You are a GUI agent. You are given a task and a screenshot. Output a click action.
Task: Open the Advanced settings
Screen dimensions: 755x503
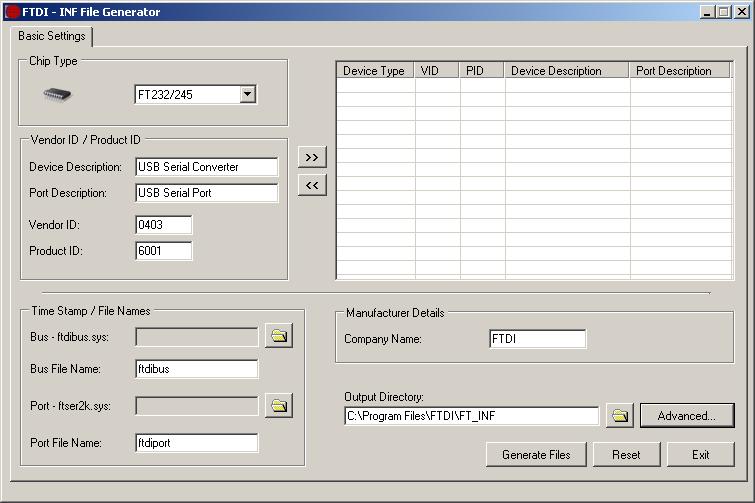pyautogui.click(x=686, y=415)
